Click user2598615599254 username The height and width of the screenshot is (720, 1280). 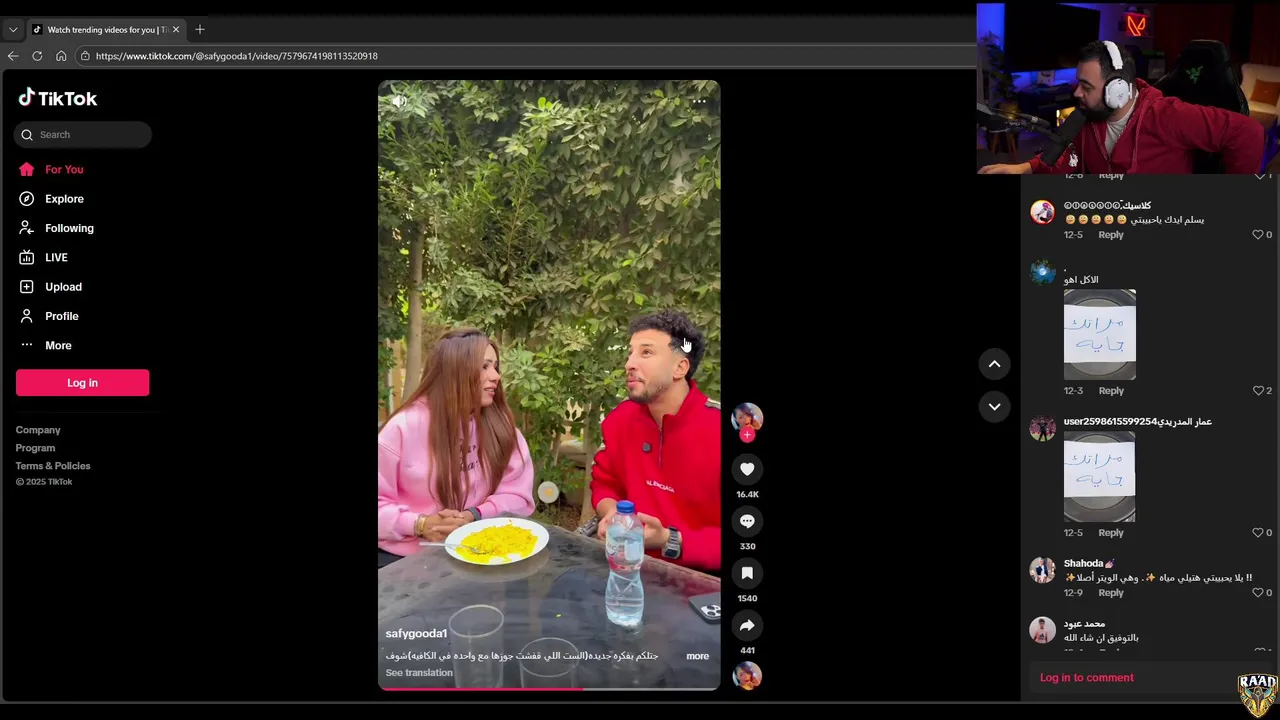click(1137, 422)
